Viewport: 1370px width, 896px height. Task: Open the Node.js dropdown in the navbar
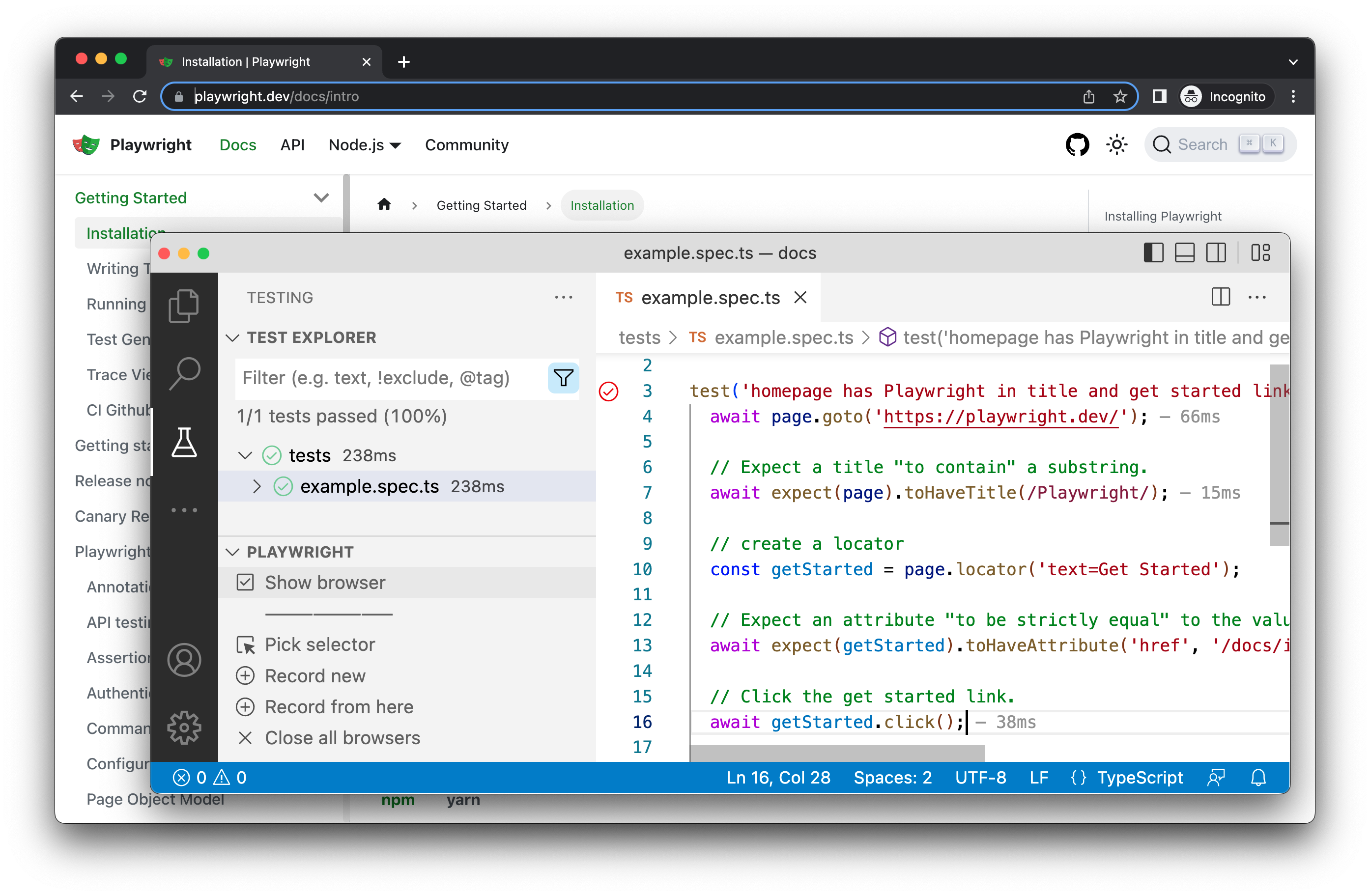click(x=365, y=145)
